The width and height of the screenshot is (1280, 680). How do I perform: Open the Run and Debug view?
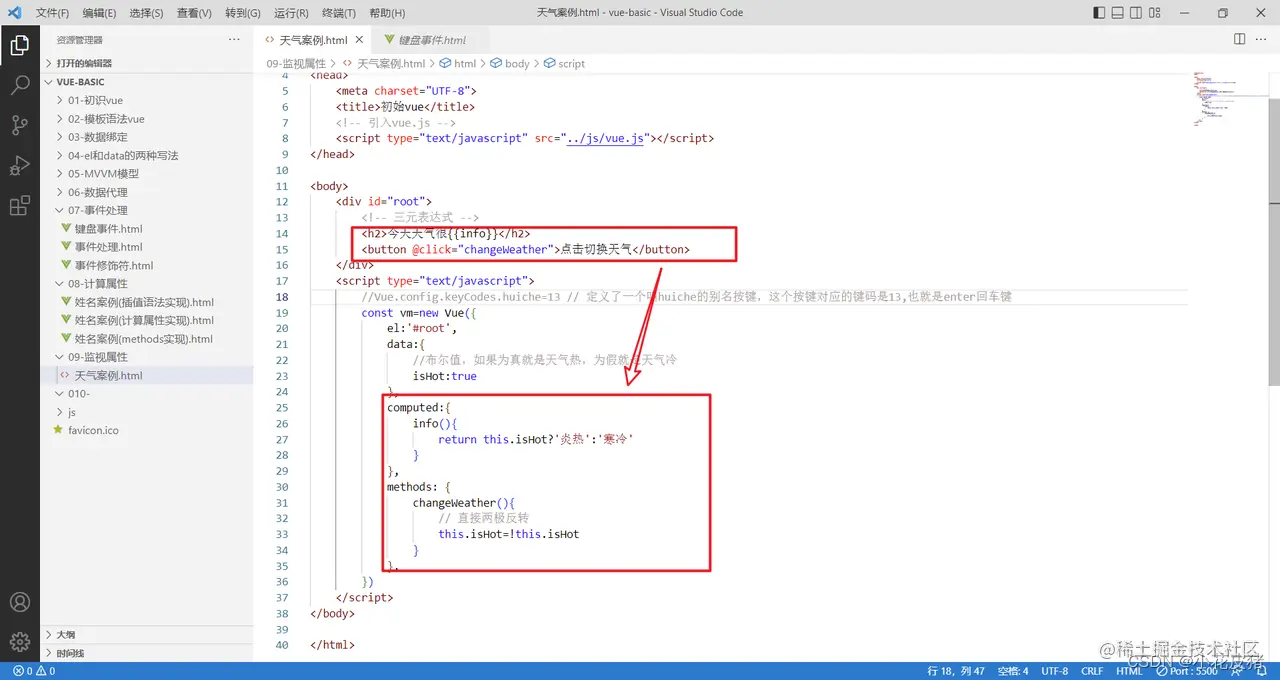pyautogui.click(x=19, y=165)
